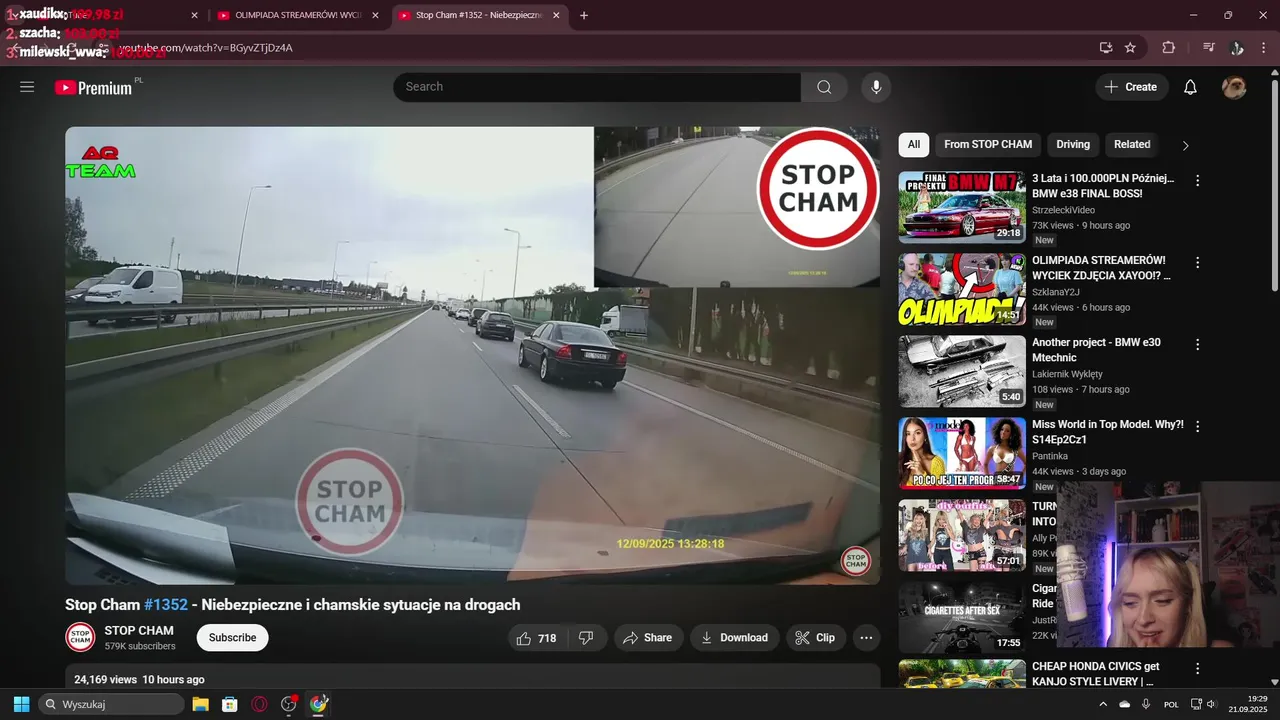
Task: Click the YouTube search field
Action: (x=597, y=87)
